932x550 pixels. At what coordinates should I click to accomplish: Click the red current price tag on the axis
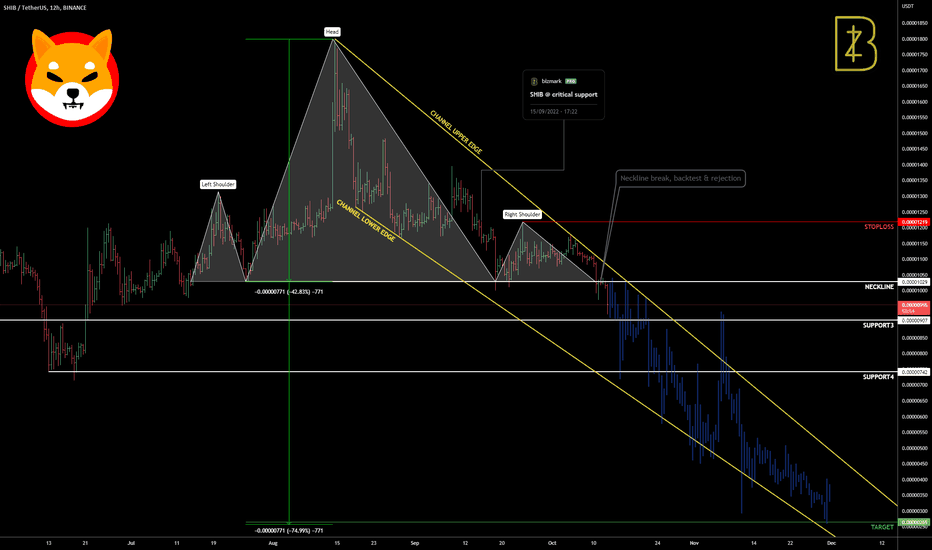click(914, 307)
